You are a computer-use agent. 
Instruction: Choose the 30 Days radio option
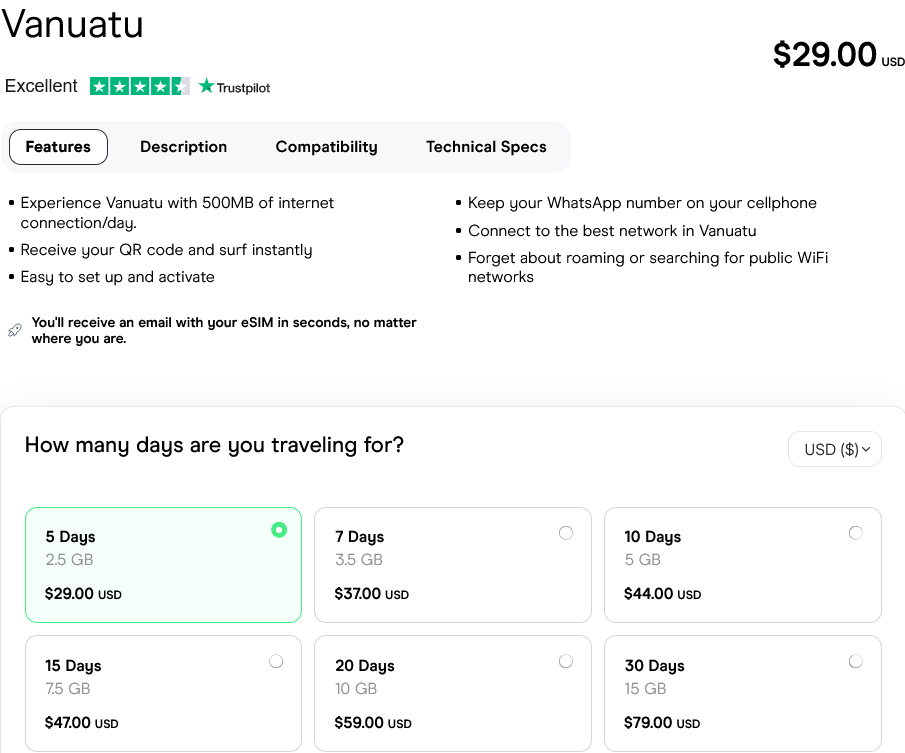(855, 661)
